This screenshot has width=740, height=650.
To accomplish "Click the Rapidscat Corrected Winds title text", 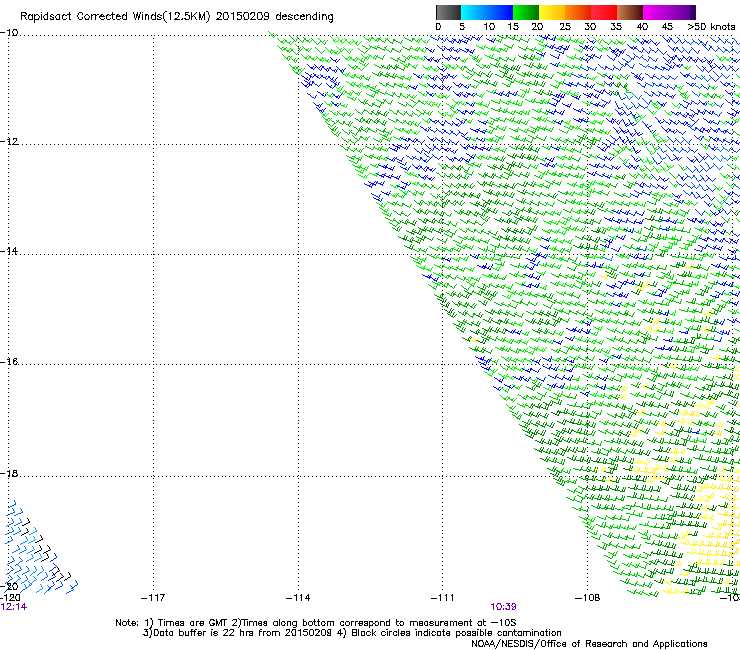I will 177,17.
